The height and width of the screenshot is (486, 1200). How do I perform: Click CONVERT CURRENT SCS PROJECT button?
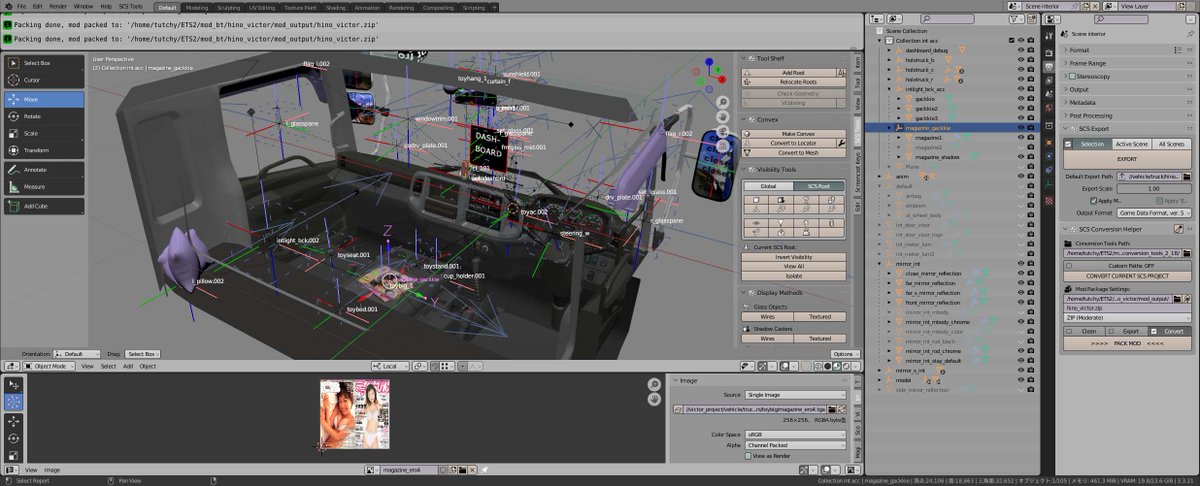tap(1125, 276)
